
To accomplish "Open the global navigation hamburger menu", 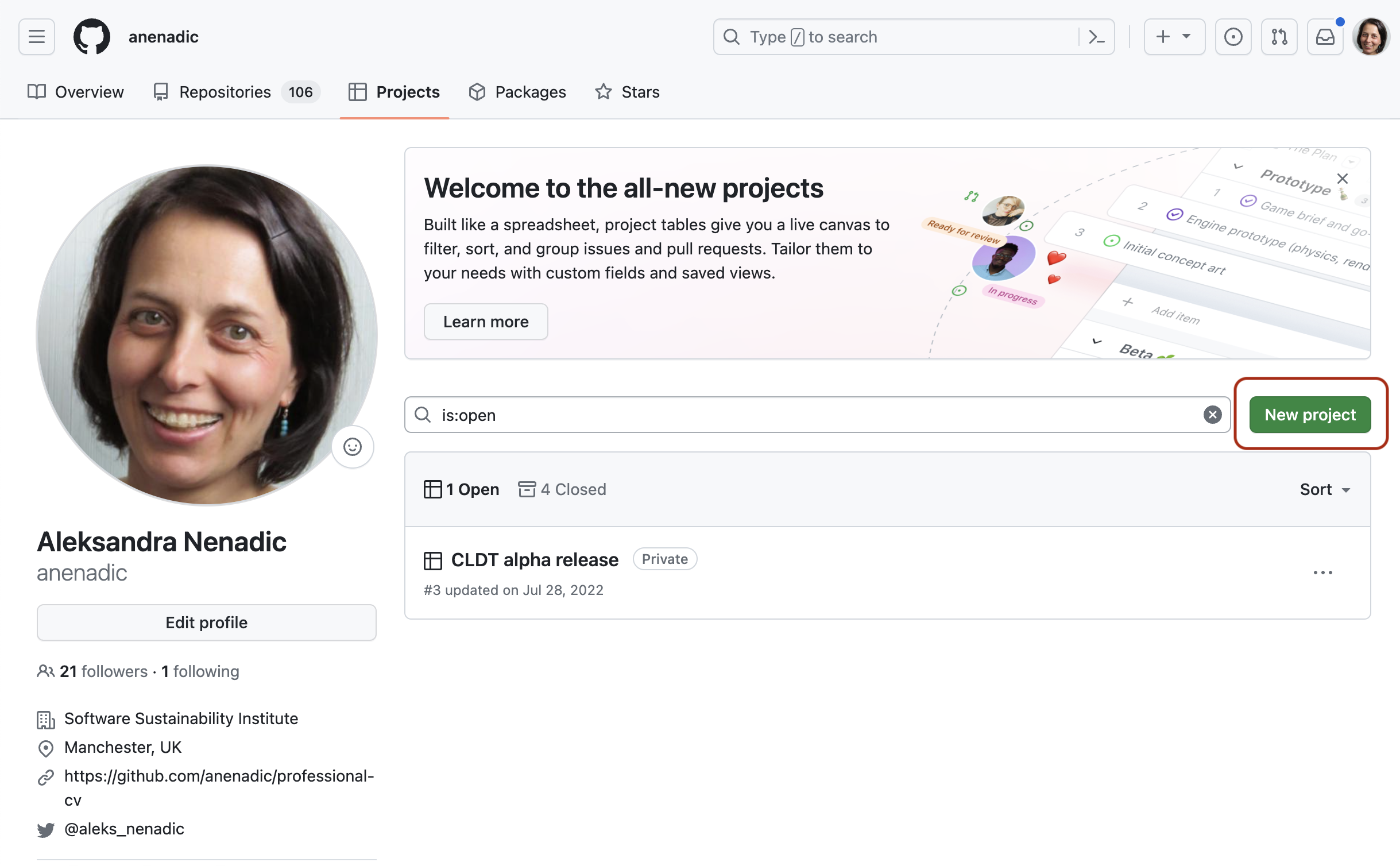I will (36, 36).
